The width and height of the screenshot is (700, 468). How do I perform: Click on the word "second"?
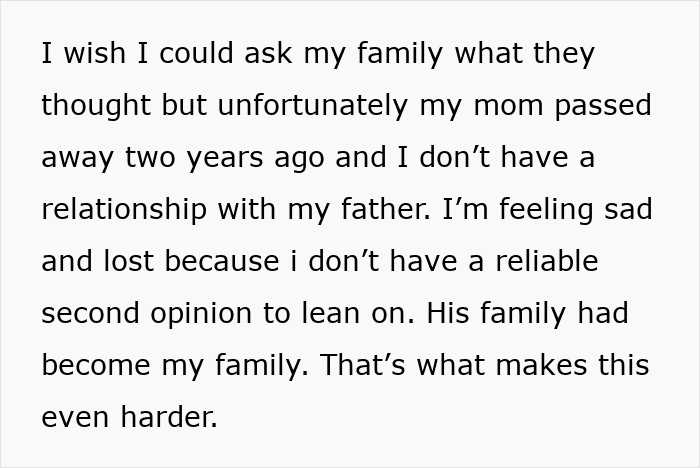pos(92,314)
